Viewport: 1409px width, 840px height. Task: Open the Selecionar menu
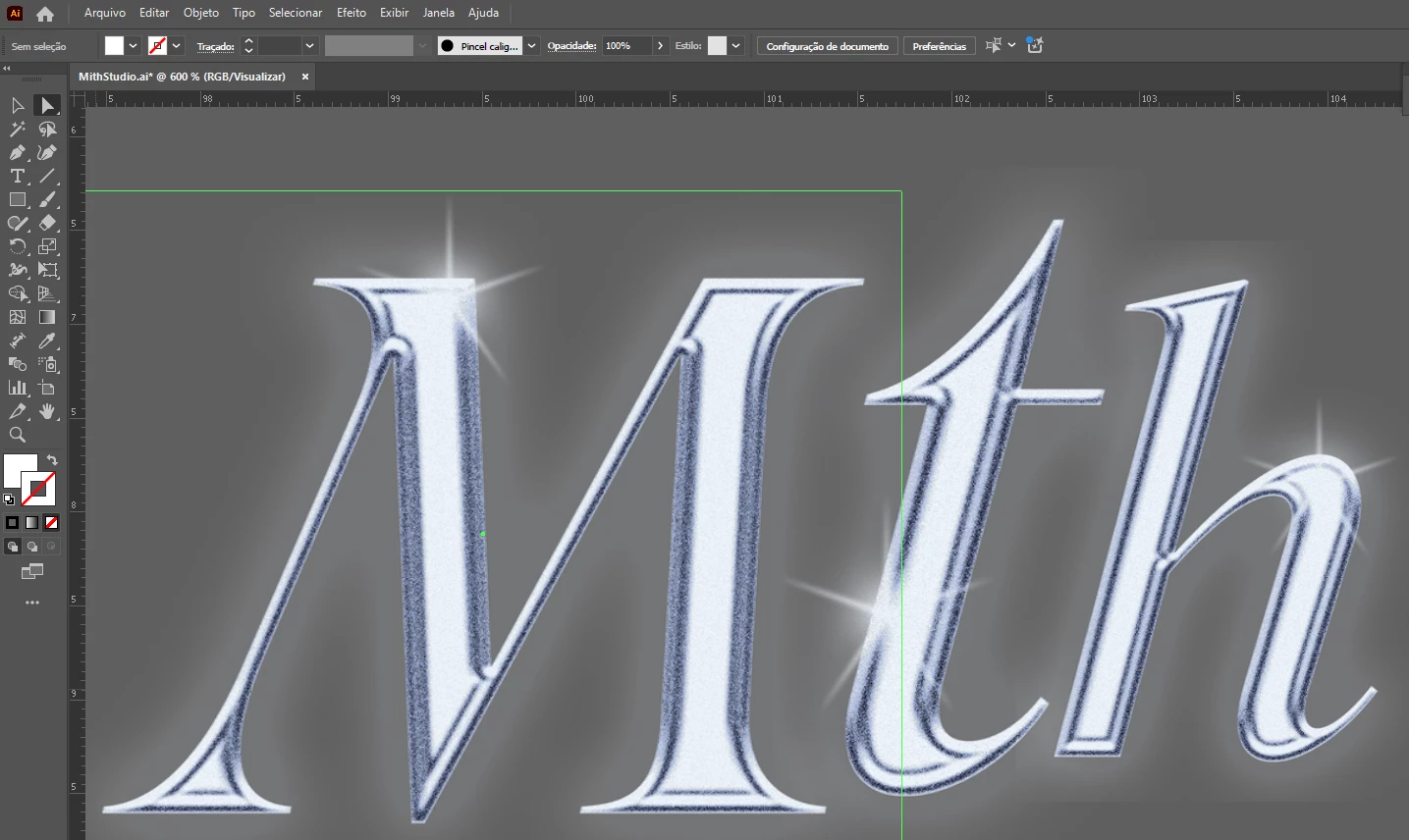coord(296,13)
